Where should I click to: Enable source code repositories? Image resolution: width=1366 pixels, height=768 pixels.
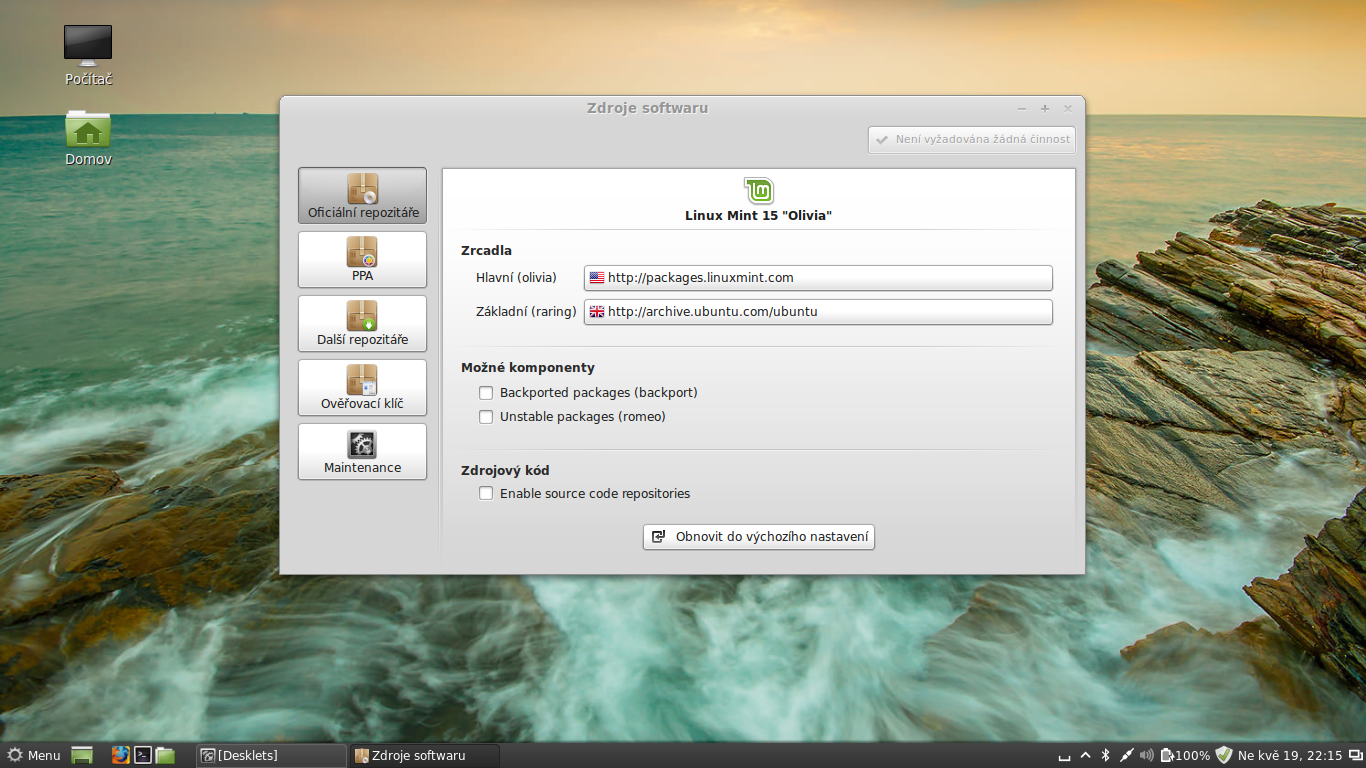coord(486,493)
